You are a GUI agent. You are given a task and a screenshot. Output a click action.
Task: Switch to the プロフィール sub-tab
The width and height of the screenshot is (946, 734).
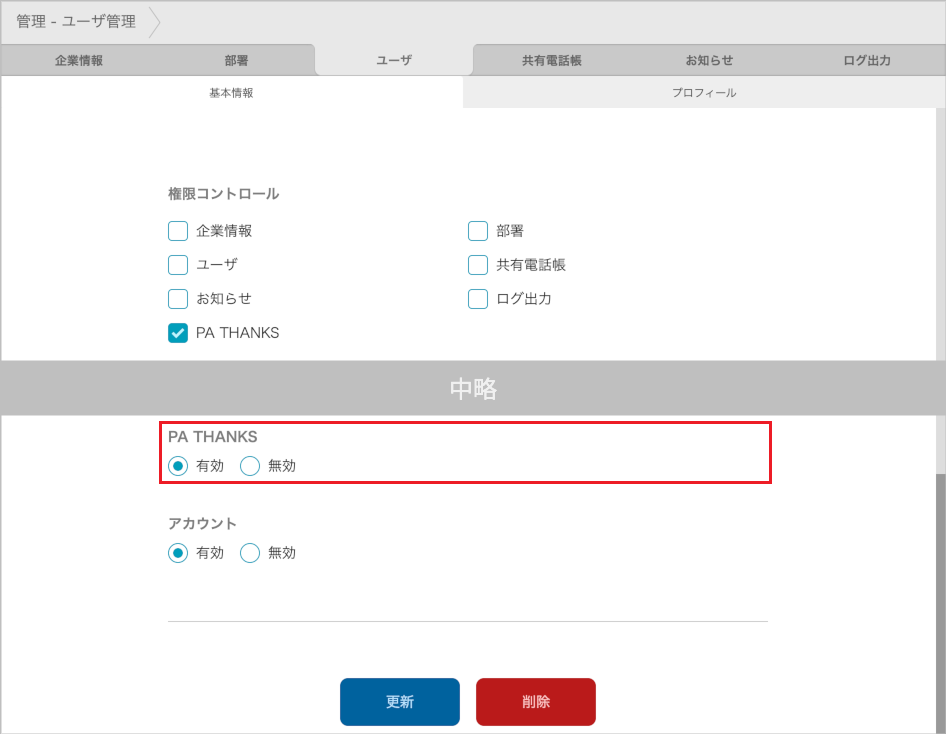[x=703, y=92]
